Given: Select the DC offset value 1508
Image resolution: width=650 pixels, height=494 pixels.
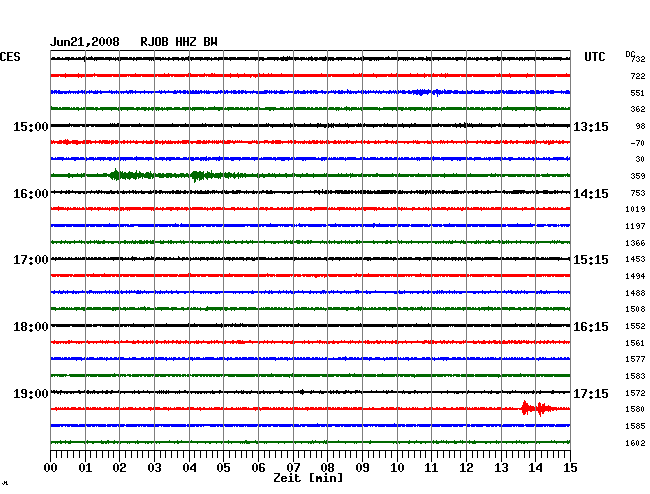Looking at the screenshot, I should (x=635, y=309).
